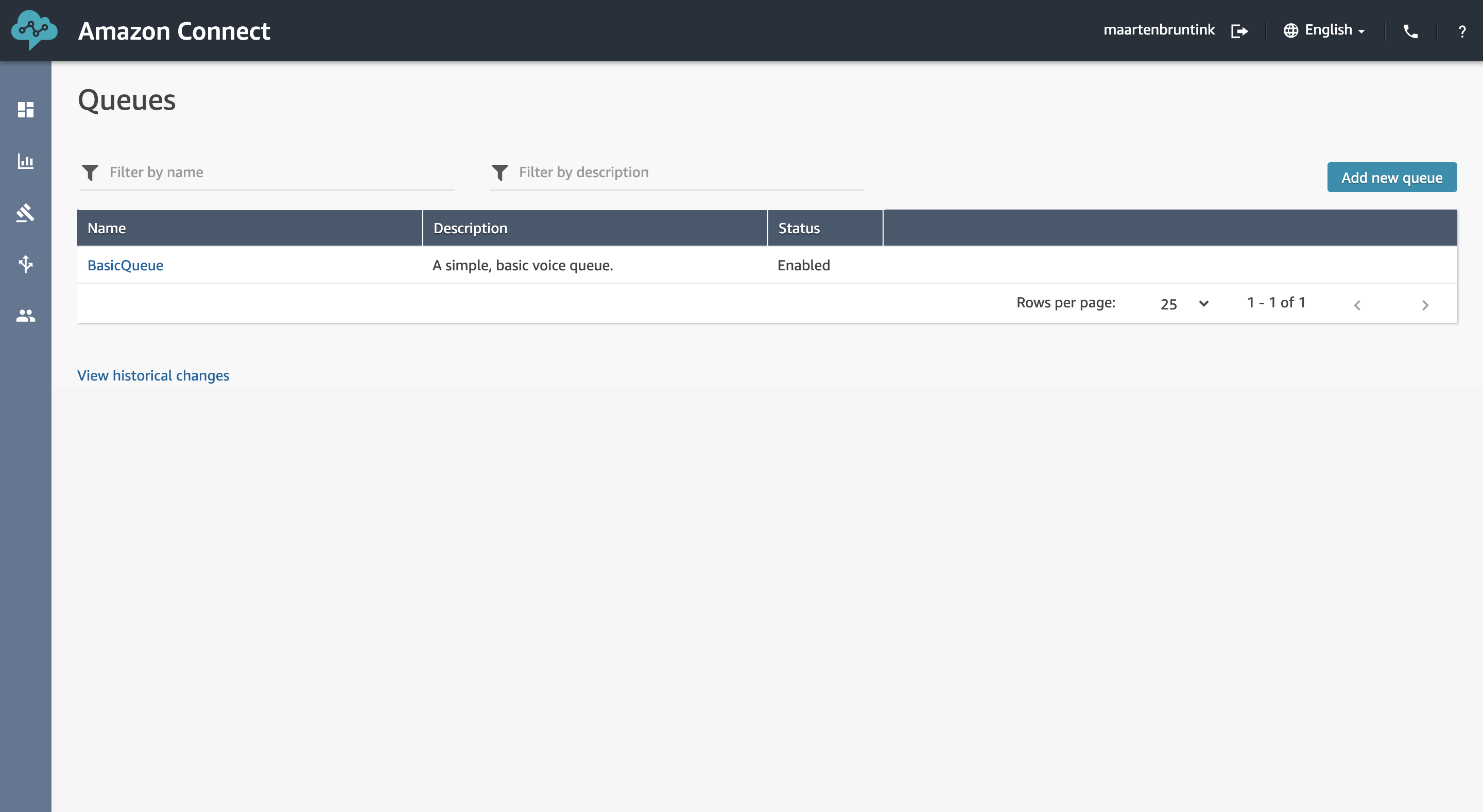Open the Dashboard sidebar icon
This screenshot has width=1483, height=812.
25,109
